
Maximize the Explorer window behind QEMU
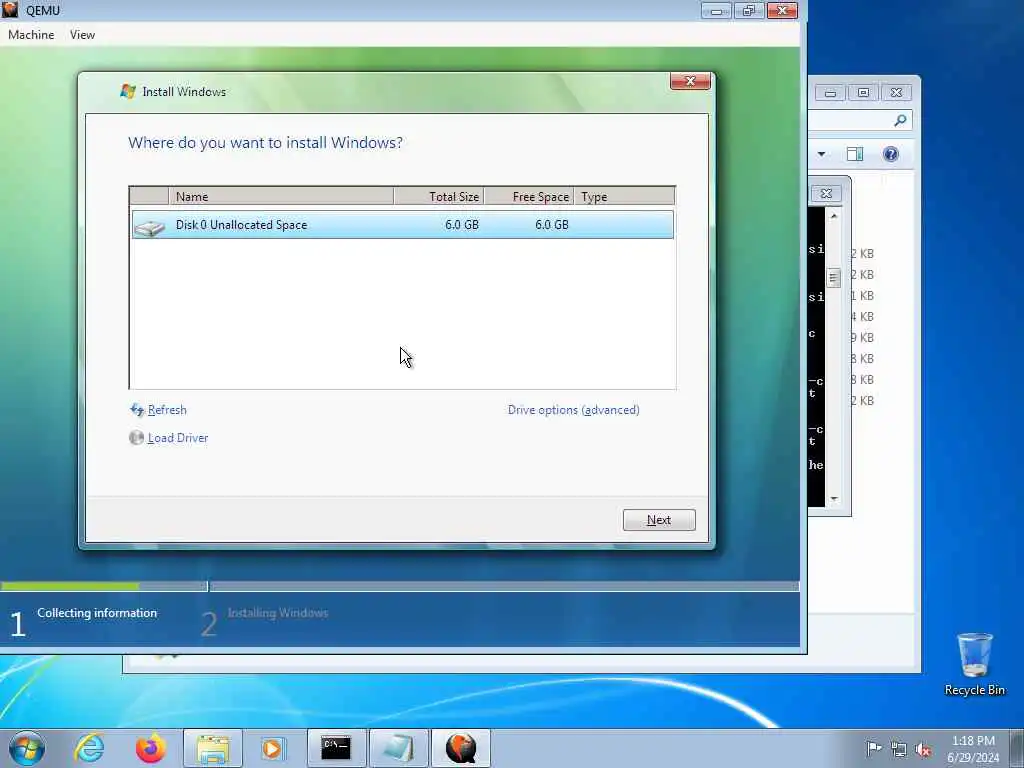pos(863,93)
